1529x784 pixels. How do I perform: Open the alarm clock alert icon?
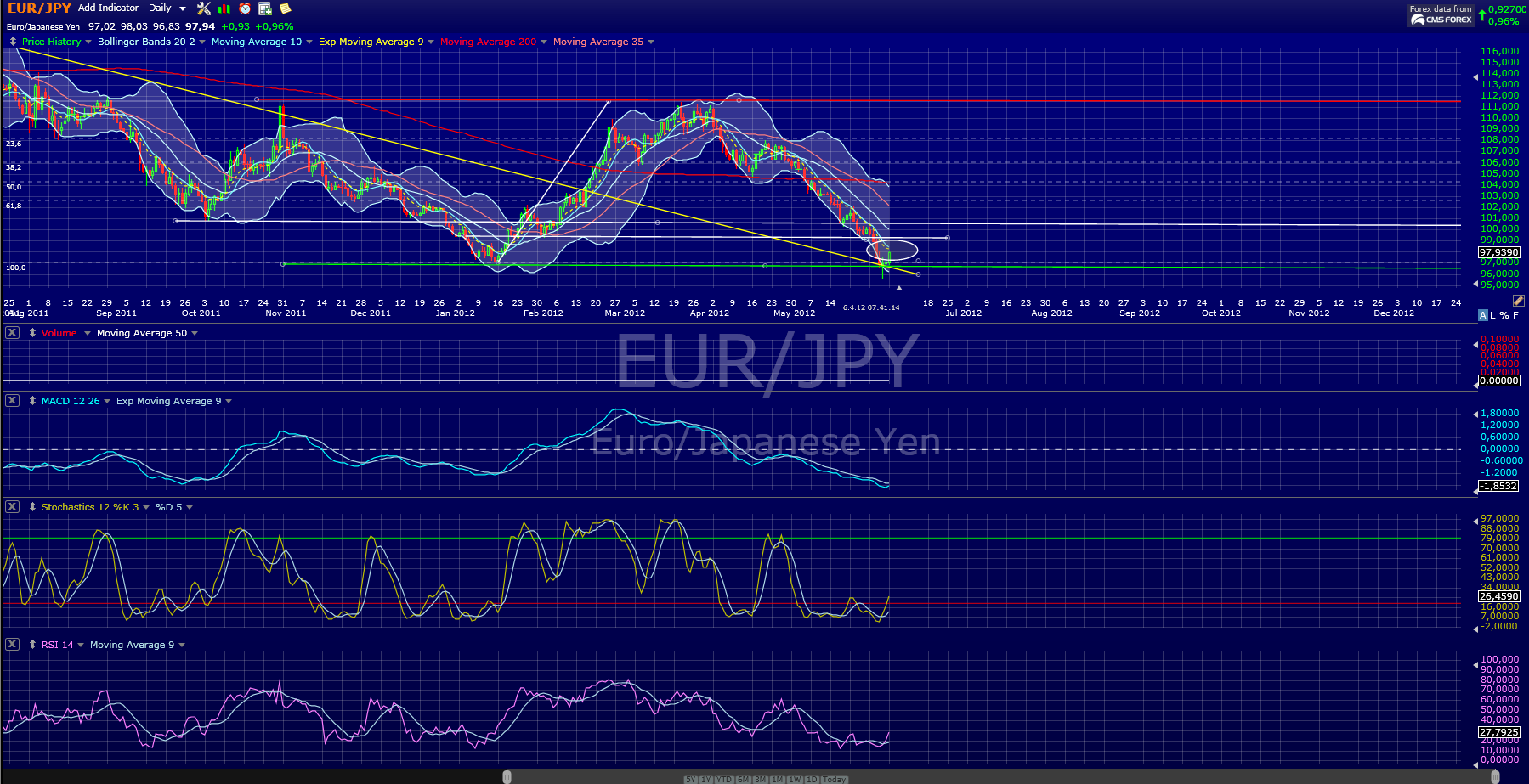[x=245, y=8]
